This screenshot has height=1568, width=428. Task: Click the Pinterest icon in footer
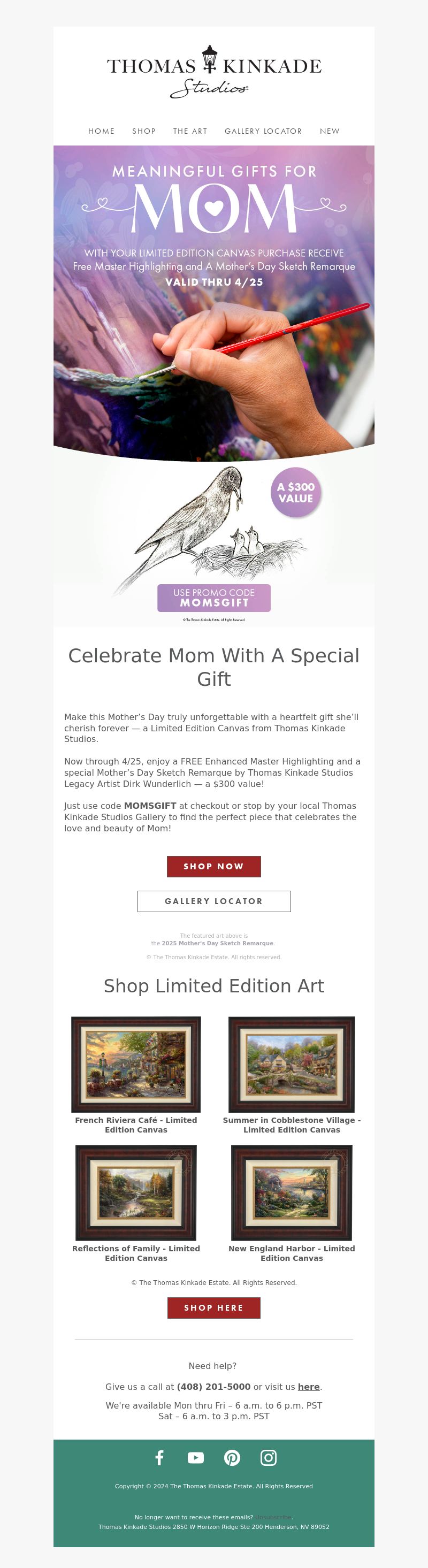click(232, 1457)
